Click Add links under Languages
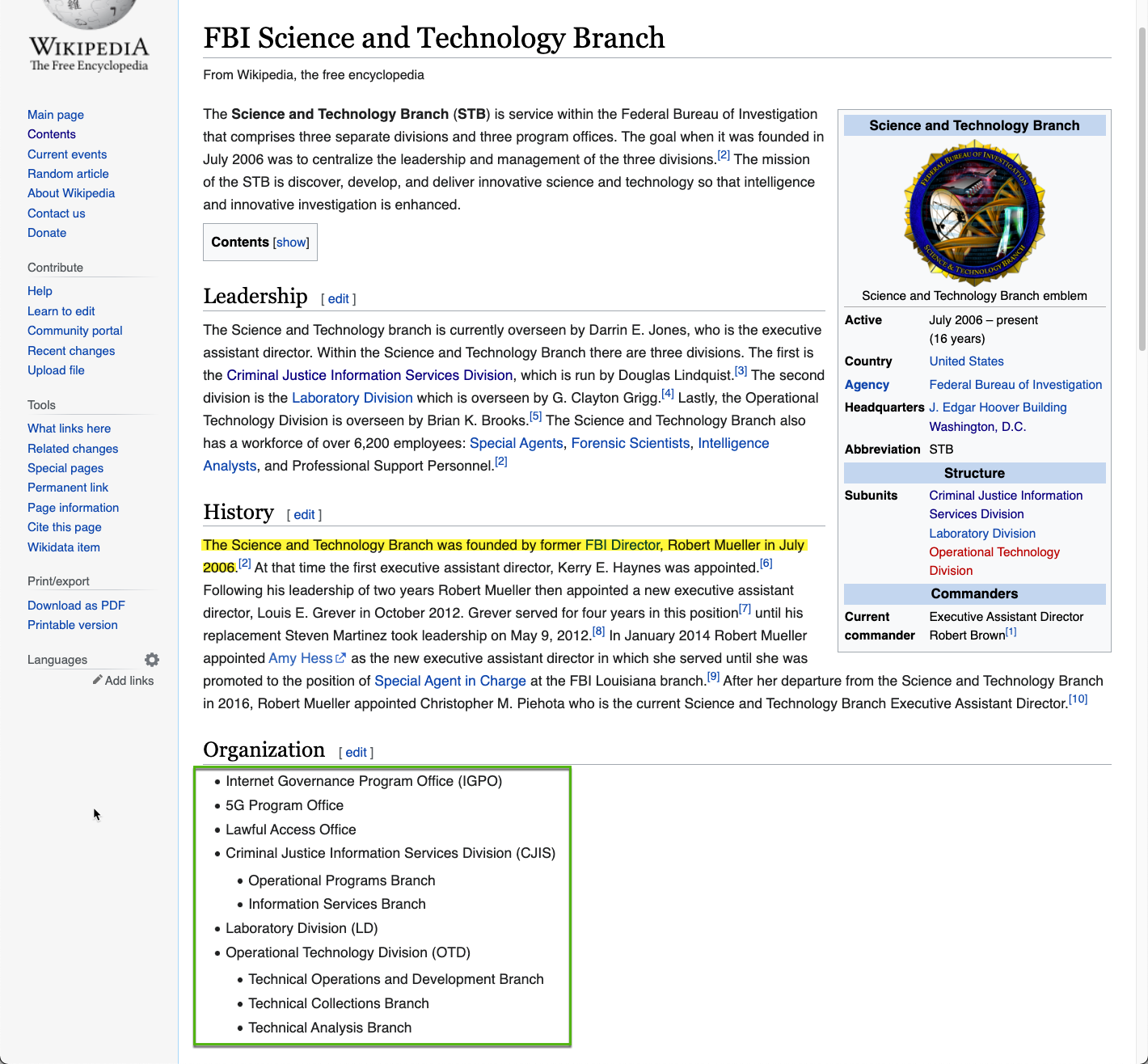 pyautogui.click(x=129, y=681)
